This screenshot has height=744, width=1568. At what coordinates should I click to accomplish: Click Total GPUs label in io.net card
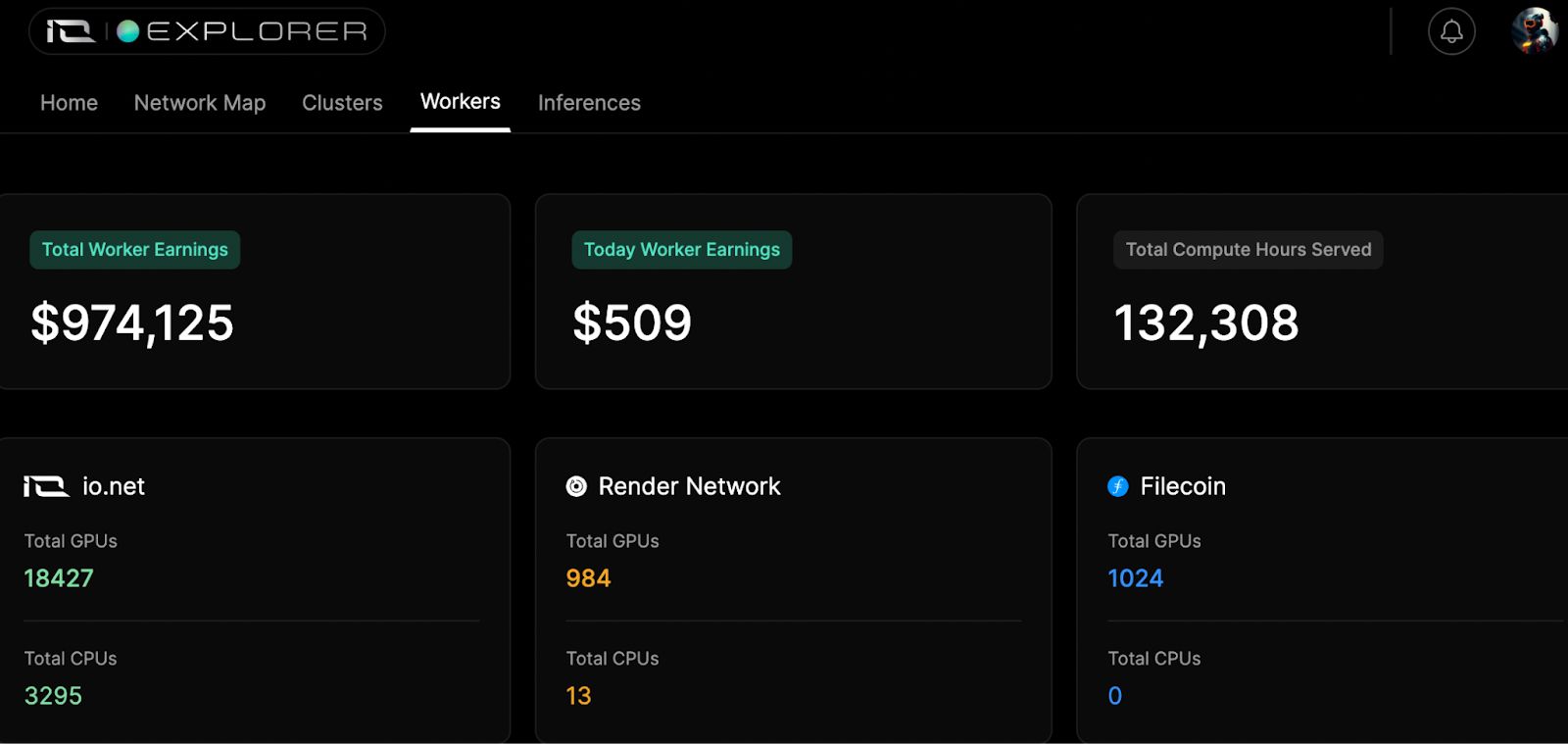[71, 541]
